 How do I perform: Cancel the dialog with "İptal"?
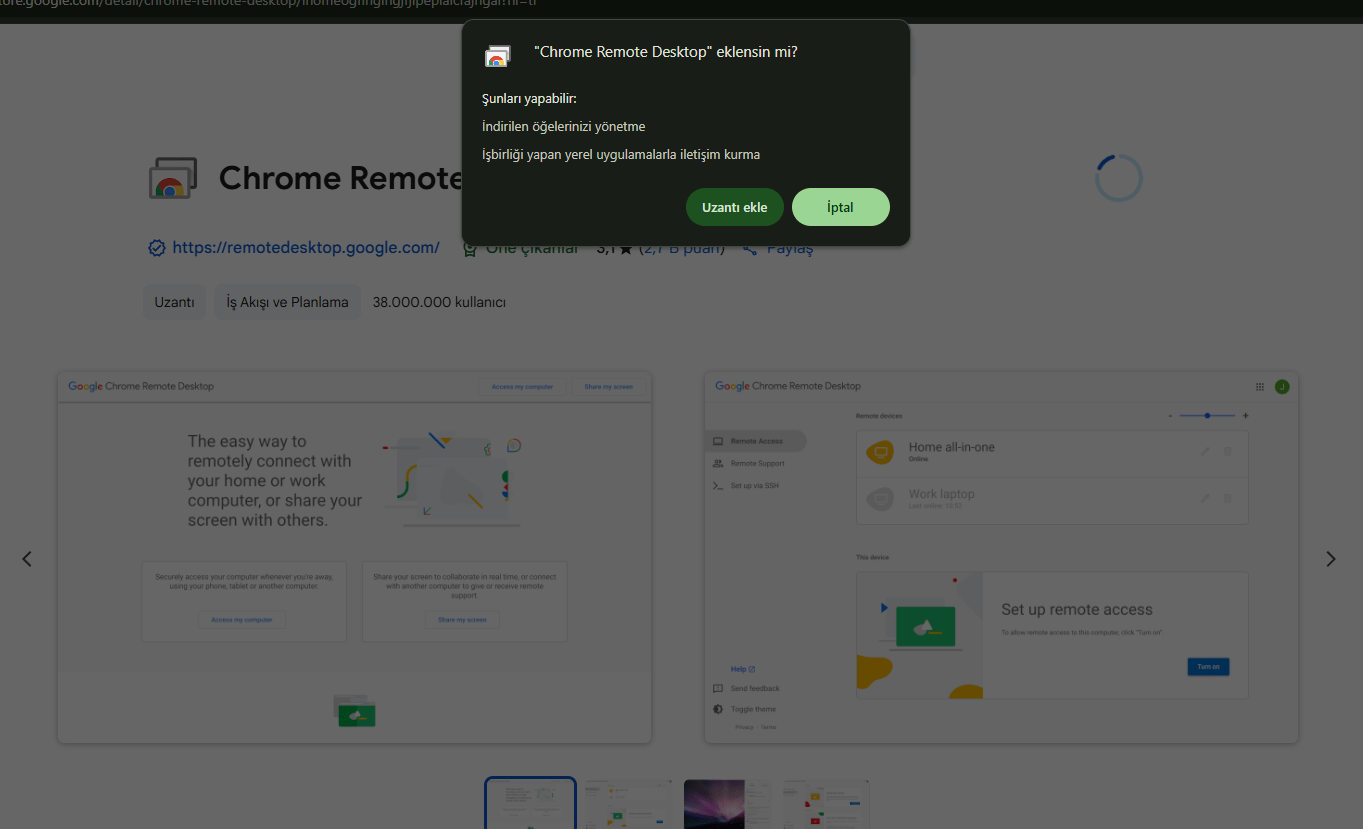[x=841, y=207]
